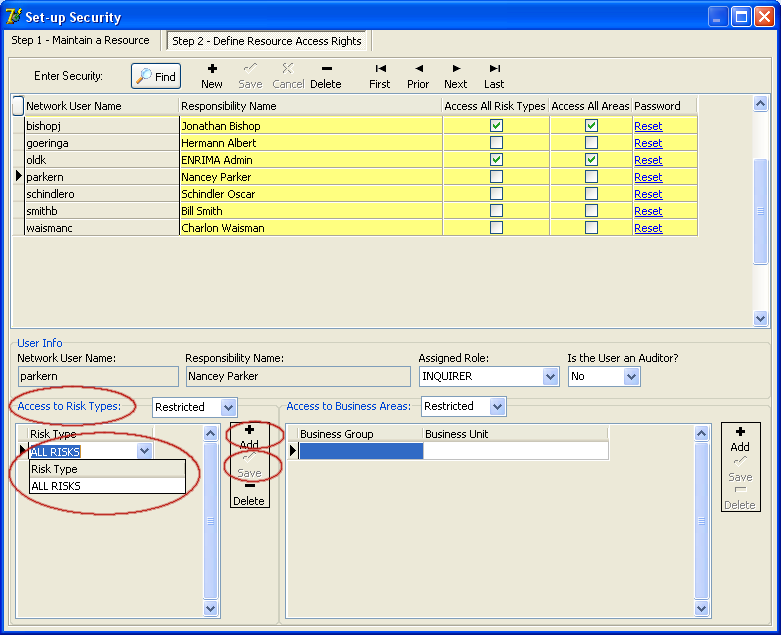Jump to the Last record
Viewport: 781px width, 635px height.
(494, 75)
